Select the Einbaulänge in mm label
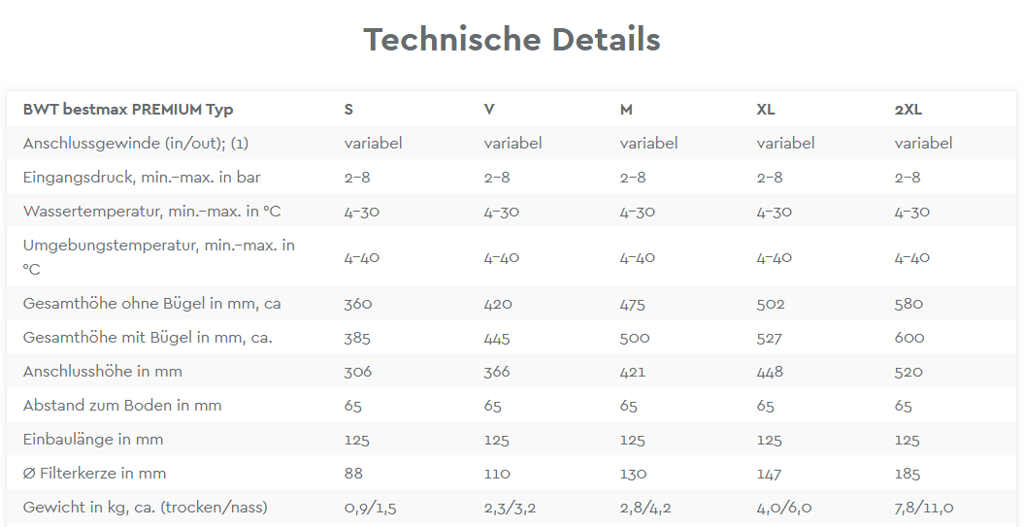 [x=93, y=439]
